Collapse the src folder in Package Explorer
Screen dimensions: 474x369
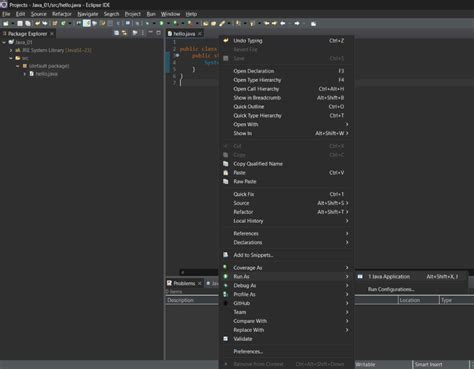click(11, 58)
